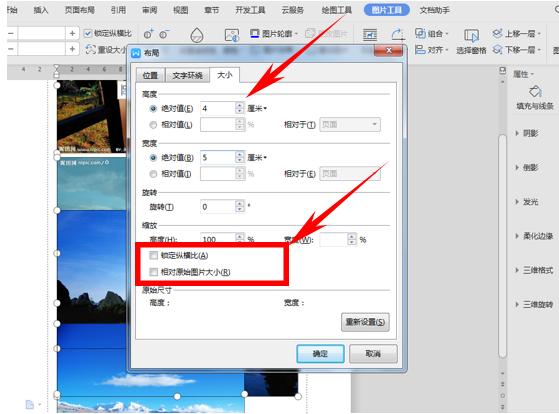Select the 大小 dialog tab
This screenshot has width=559, height=414.
click(x=225, y=75)
